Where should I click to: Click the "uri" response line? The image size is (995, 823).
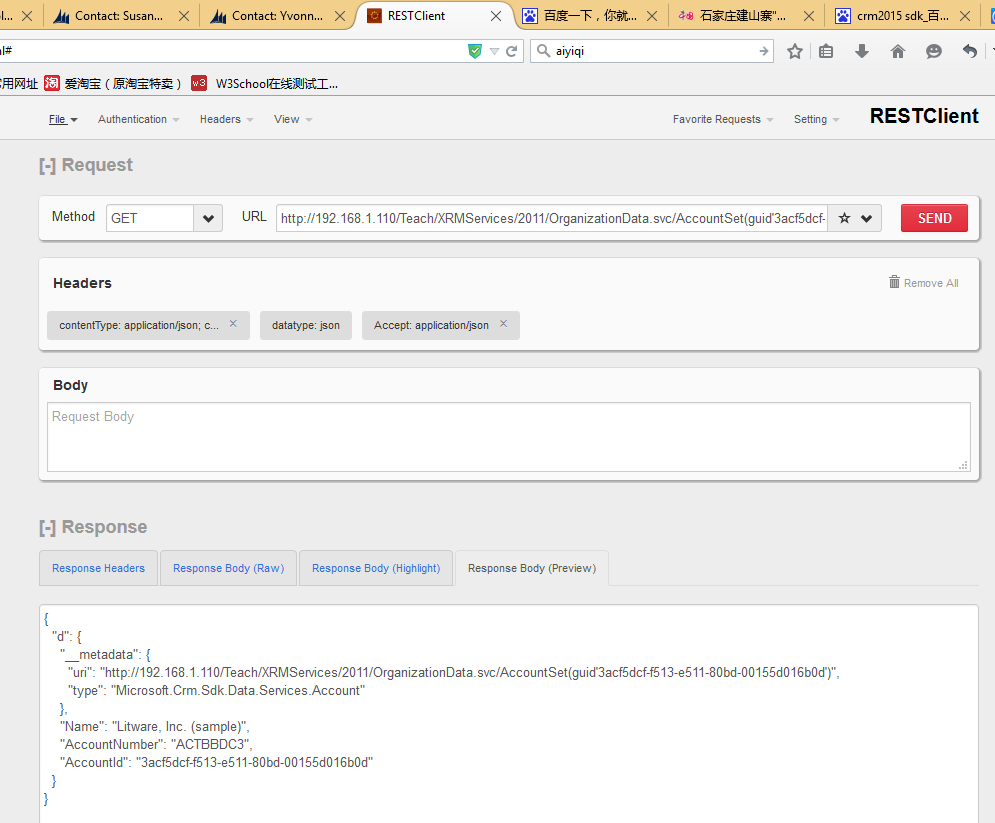tap(454, 673)
